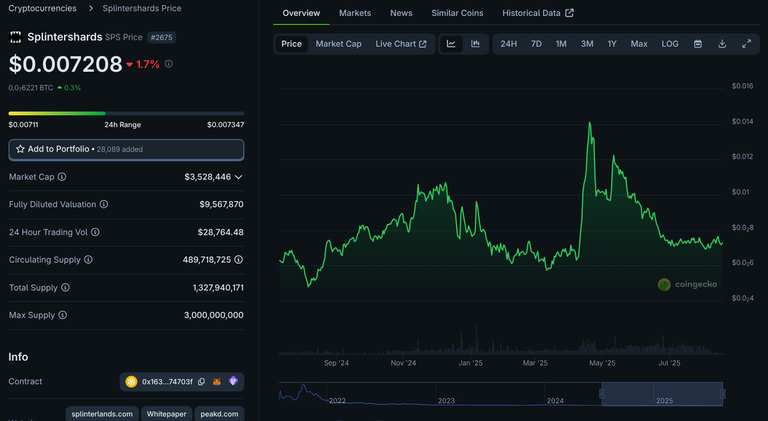The width and height of the screenshot is (768, 421).
Task: Click the $0.007208 current price text
Action: 65,64
